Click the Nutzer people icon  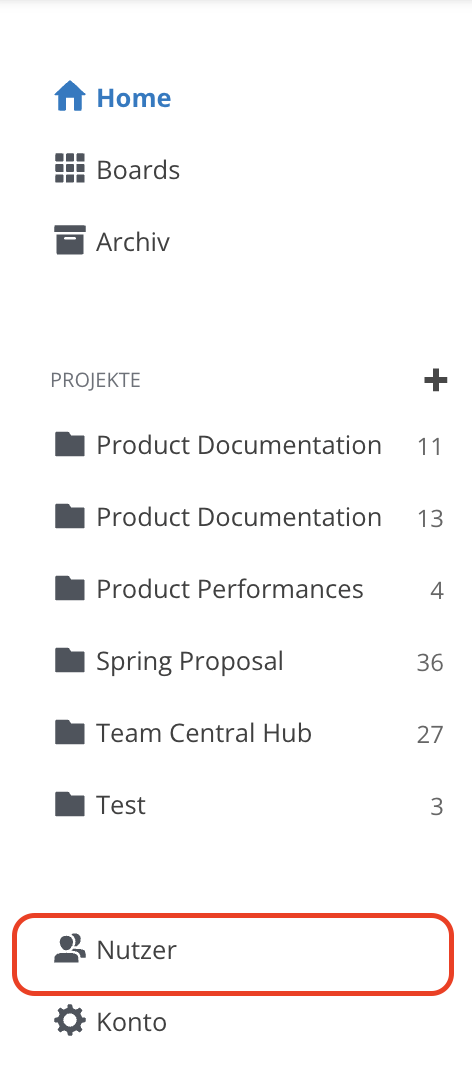pyautogui.click(x=69, y=949)
